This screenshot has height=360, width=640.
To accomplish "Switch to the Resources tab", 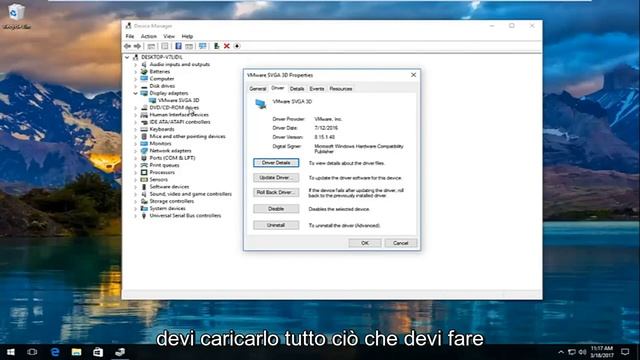I will [x=341, y=89].
